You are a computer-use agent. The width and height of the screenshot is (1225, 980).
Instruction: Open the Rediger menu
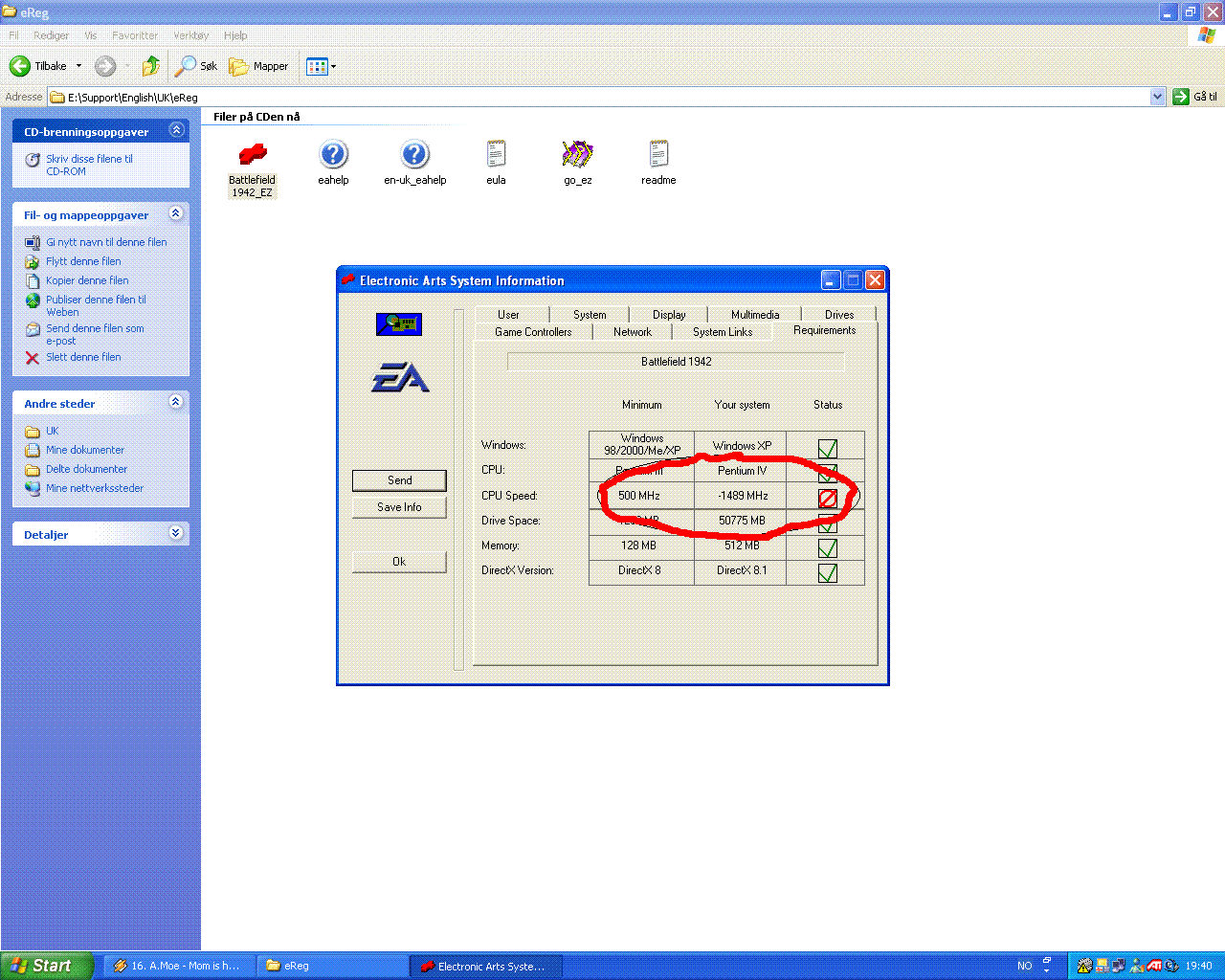[x=51, y=35]
